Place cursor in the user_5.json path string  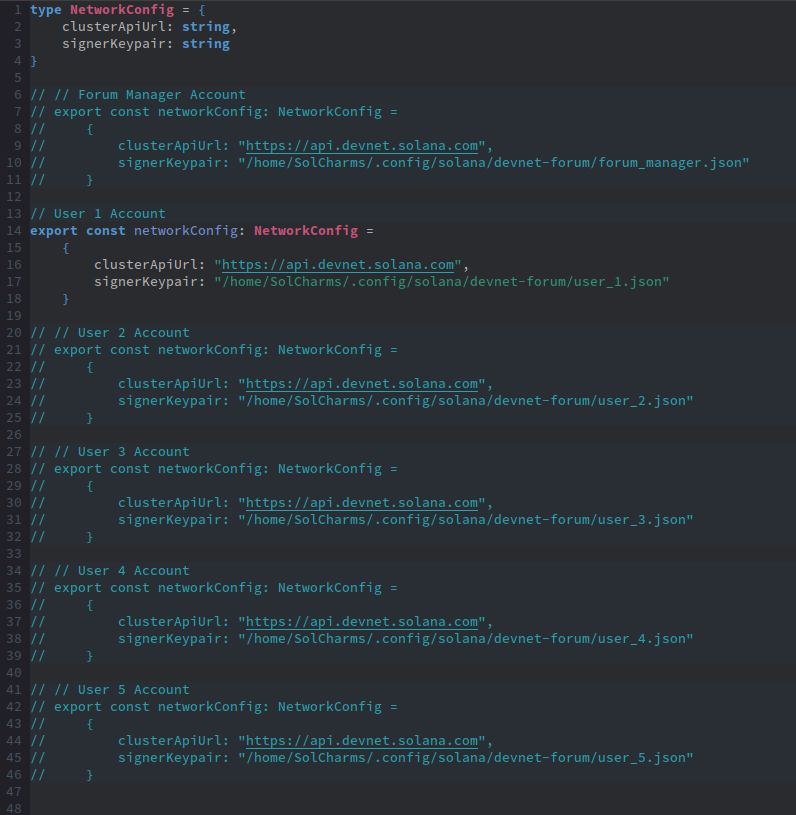[465, 758]
